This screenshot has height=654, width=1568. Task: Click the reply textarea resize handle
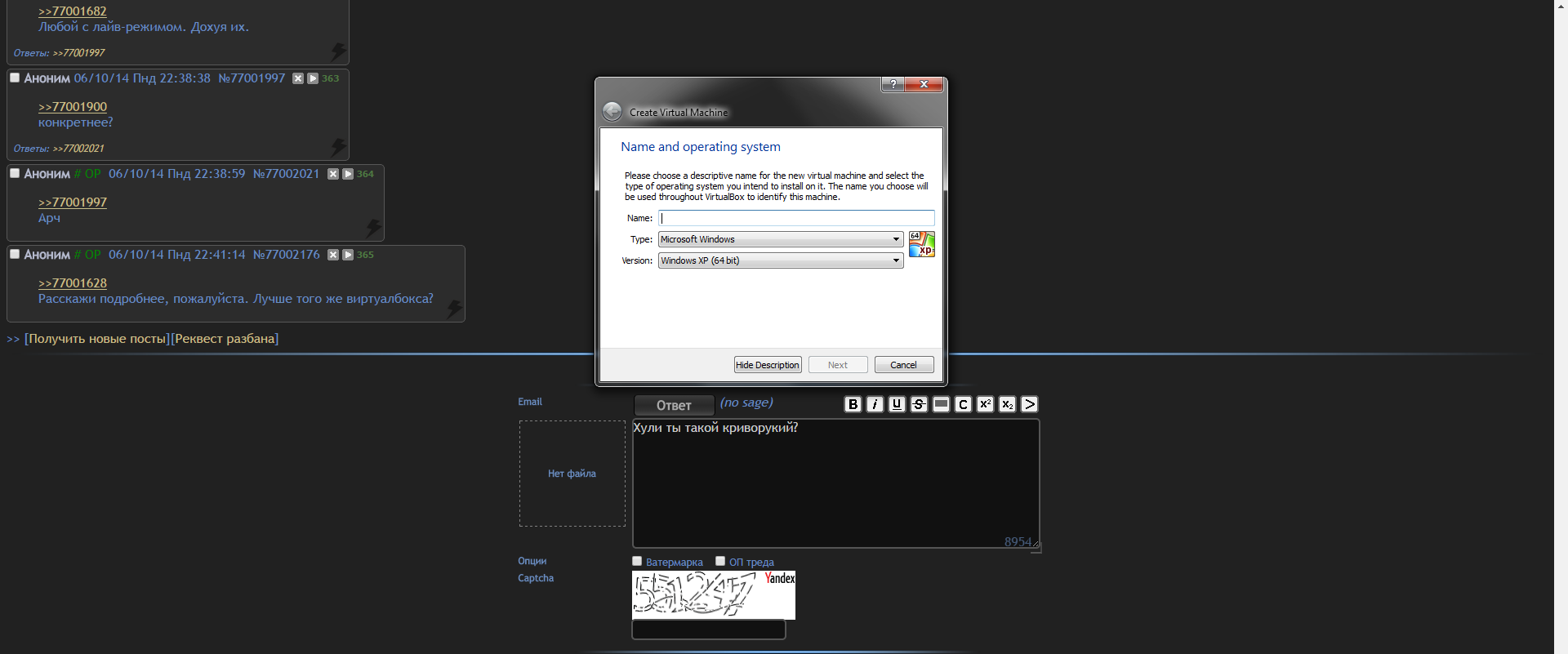[x=1036, y=547]
